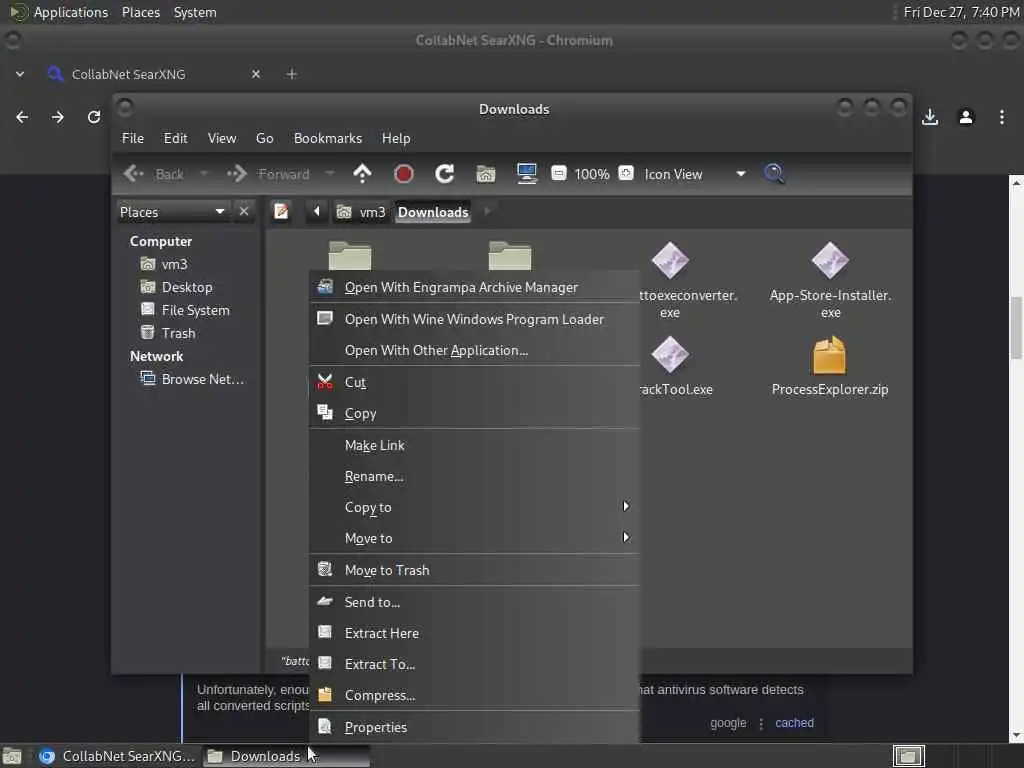The image size is (1024, 768).
Task: Choose Open With Wine Windows Program Loader
Action: [x=475, y=319]
